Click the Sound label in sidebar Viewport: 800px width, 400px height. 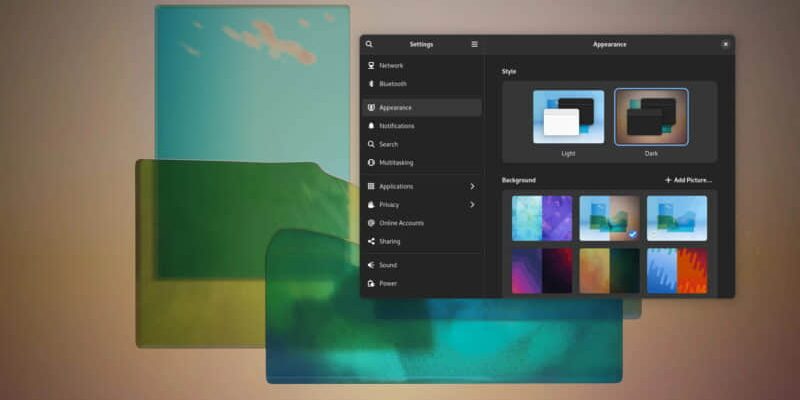(388, 265)
